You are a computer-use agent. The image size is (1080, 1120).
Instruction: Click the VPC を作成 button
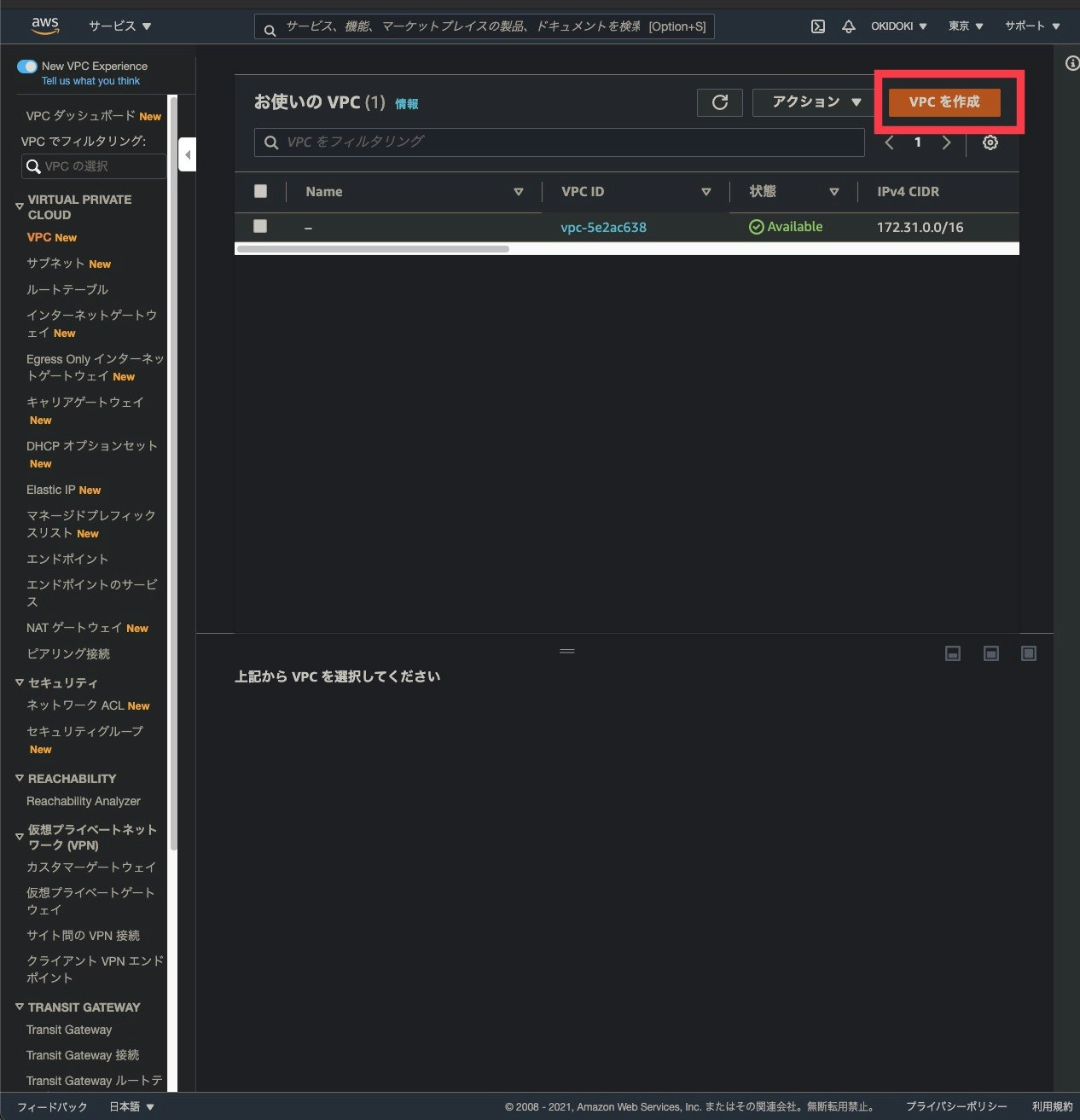pyautogui.click(x=944, y=102)
